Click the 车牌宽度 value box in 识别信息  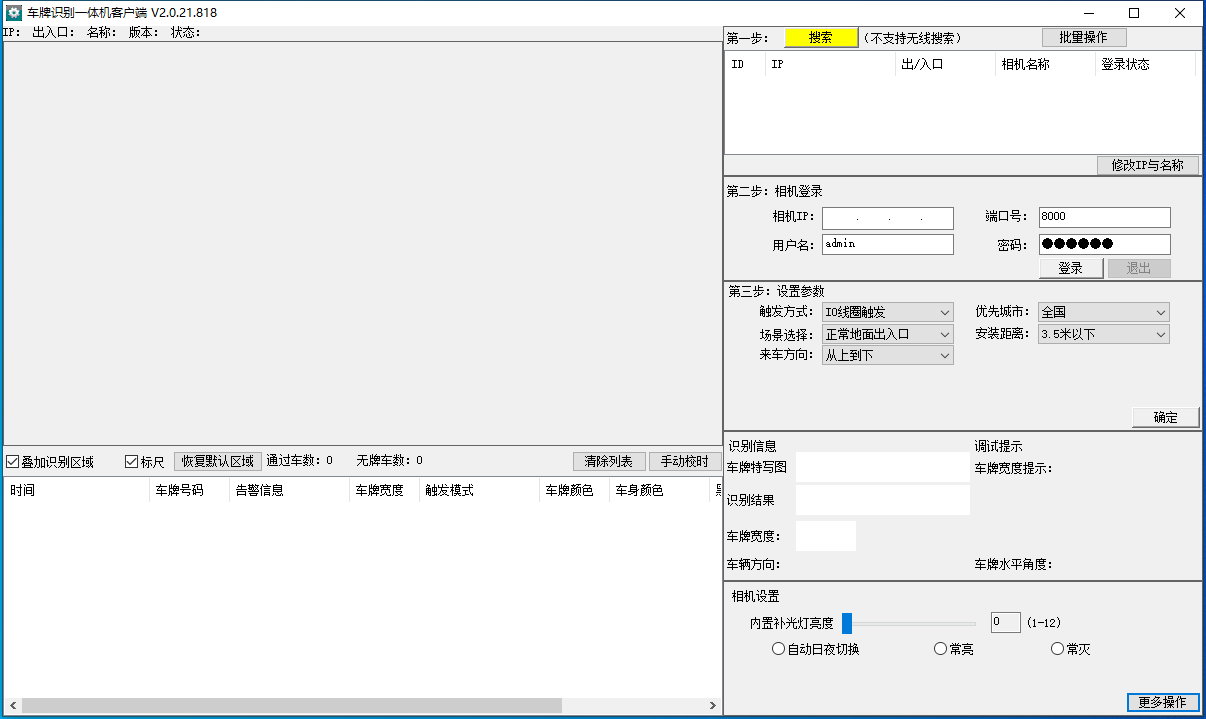(x=826, y=536)
